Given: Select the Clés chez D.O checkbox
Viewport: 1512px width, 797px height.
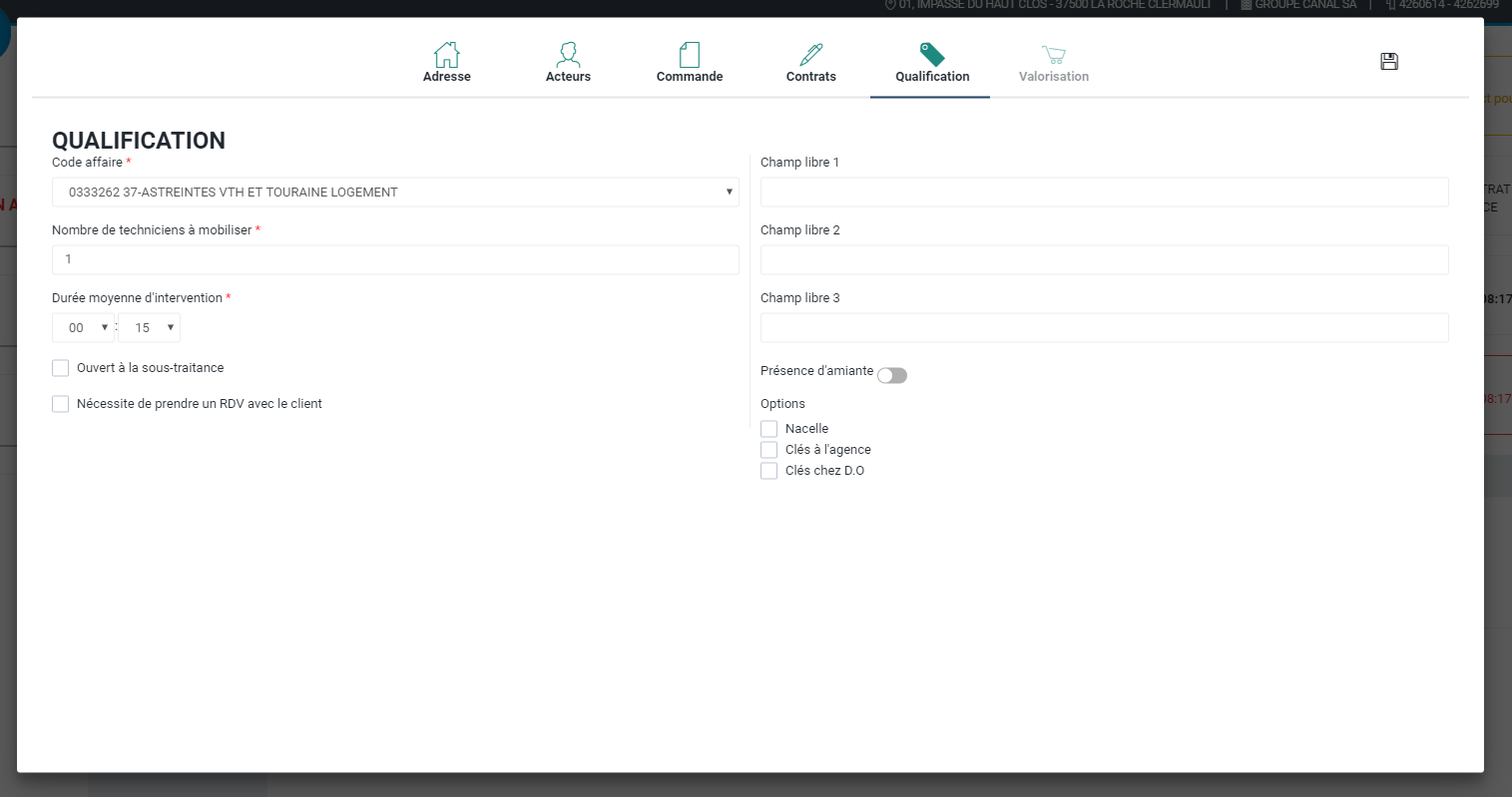Looking at the screenshot, I should (768, 471).
